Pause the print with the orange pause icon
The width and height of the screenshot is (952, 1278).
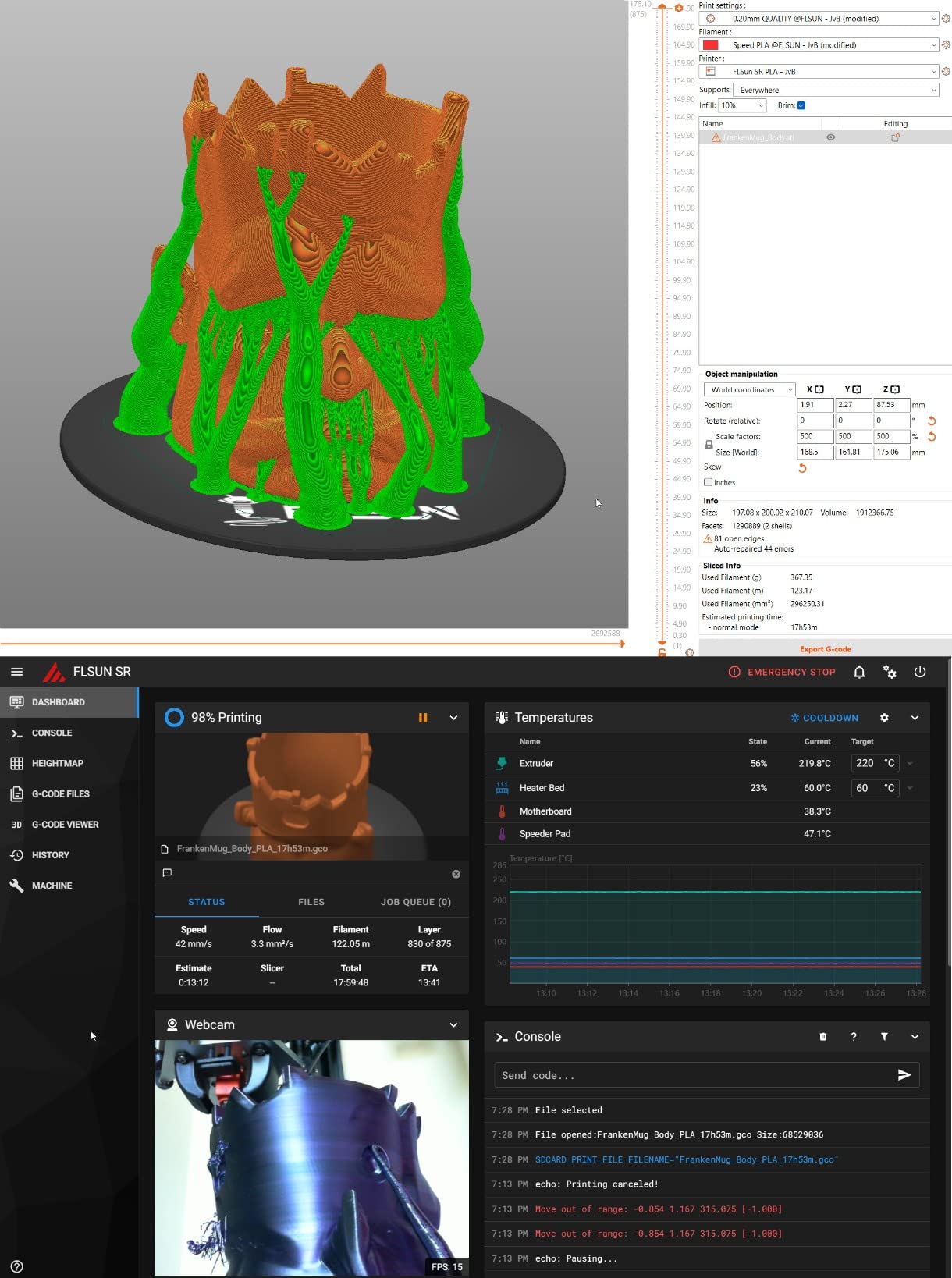[x=423, y=718]
